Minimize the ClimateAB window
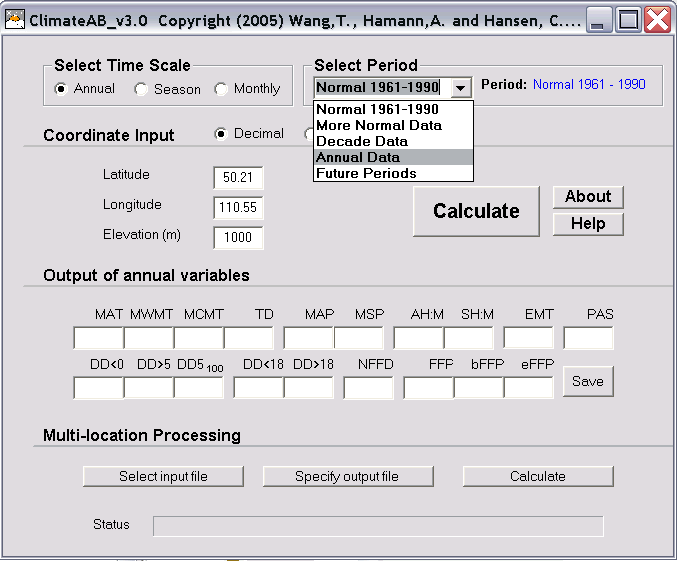 click(x=599, y=20)
